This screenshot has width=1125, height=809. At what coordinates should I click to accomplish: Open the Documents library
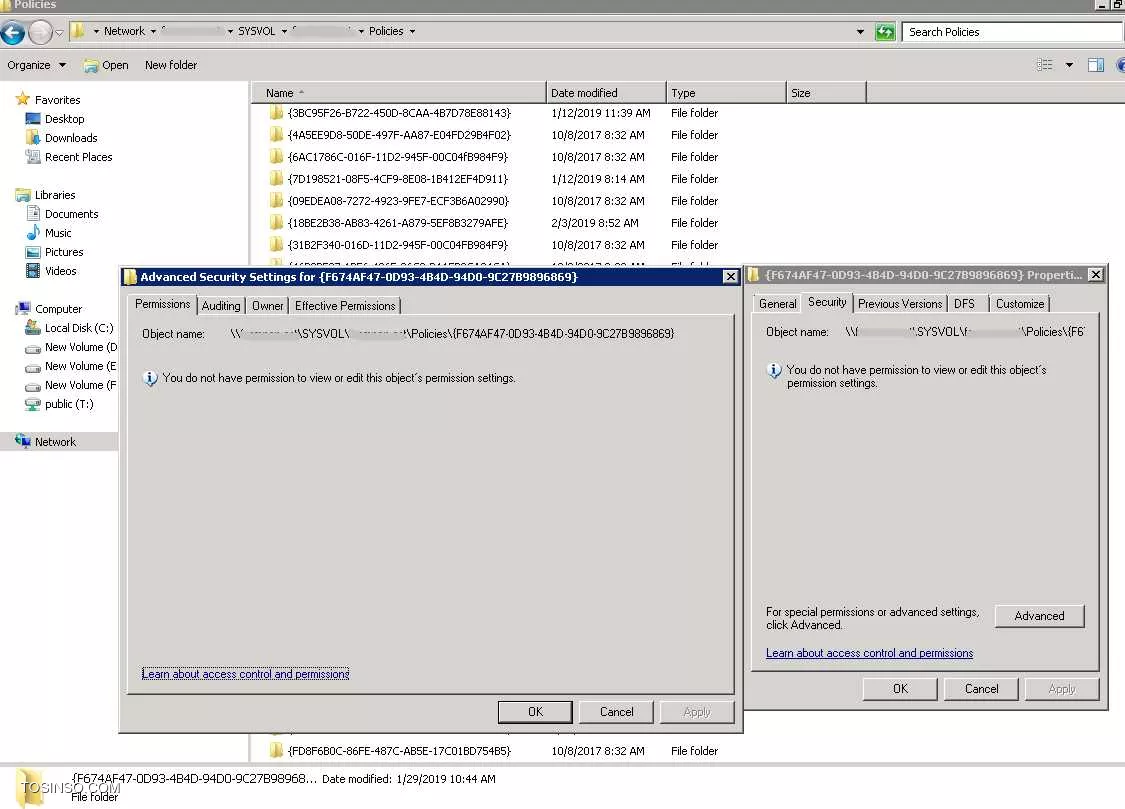[71, 214]
